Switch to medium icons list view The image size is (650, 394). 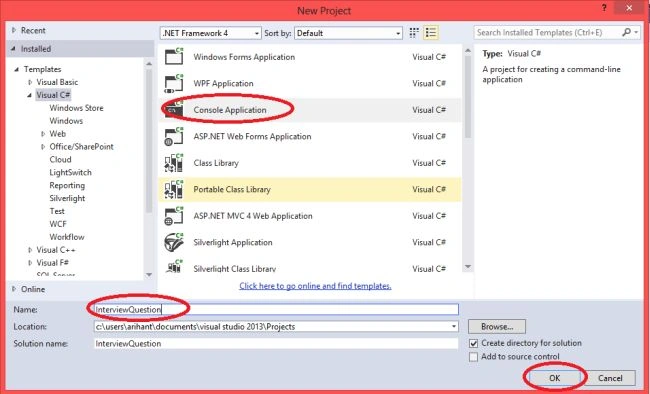click(431, 33)
